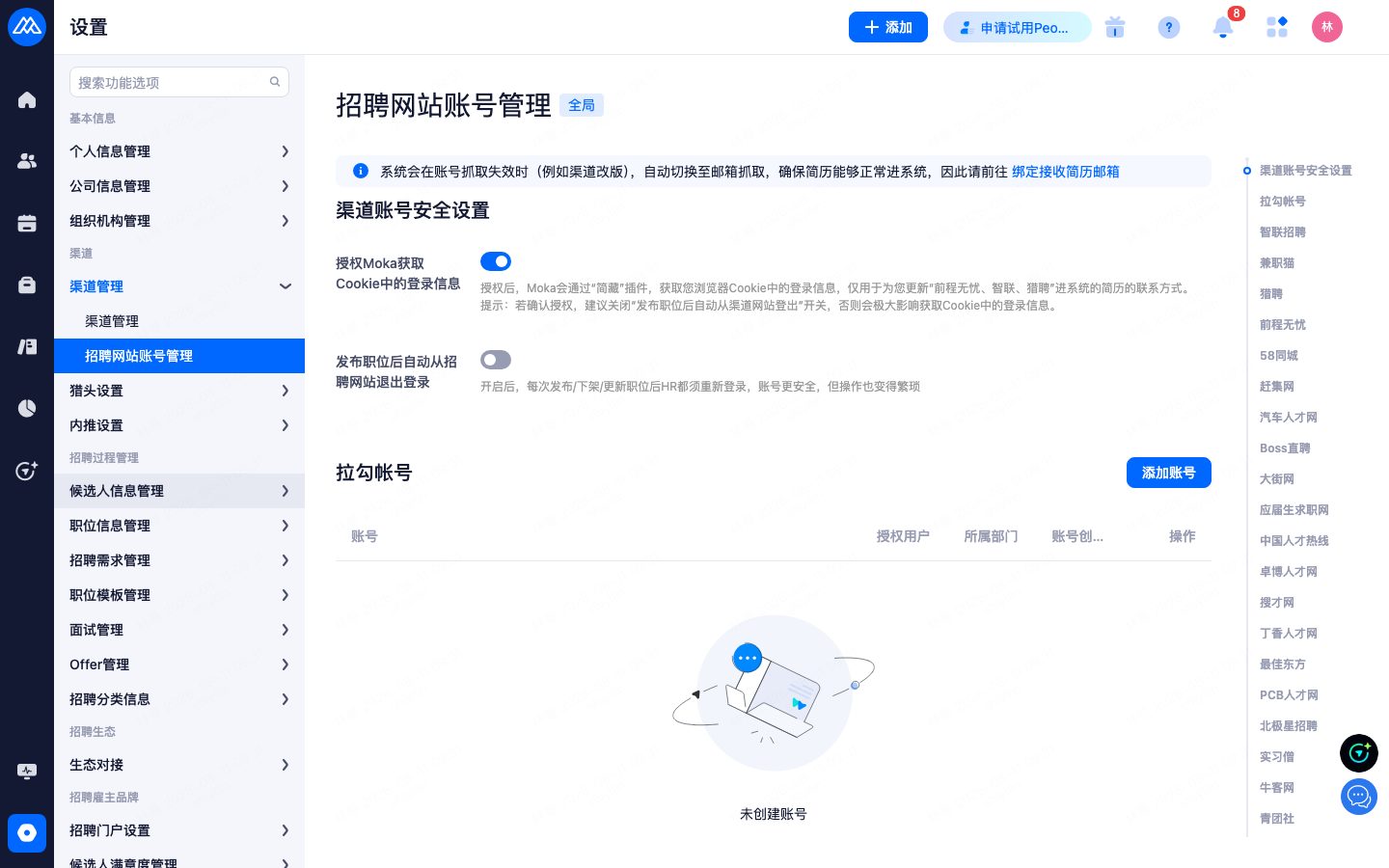Screen dimensions: 1389x868
Task: Click the blue 添加 button
Action: point(888,27)
